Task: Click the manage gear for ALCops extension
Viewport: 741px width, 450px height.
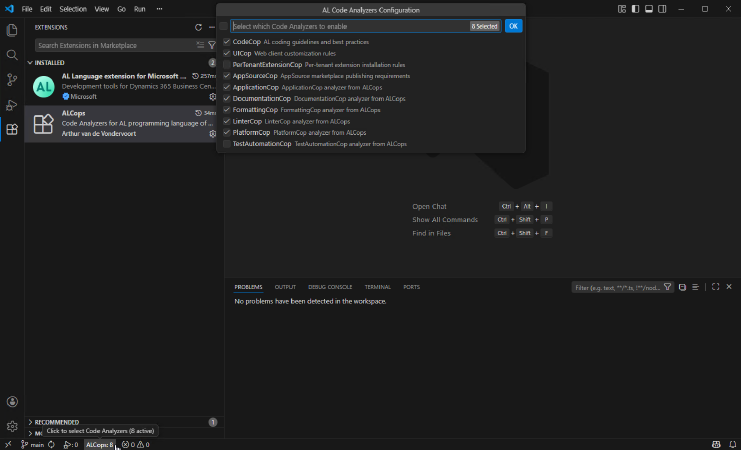Action: (212, 133)
